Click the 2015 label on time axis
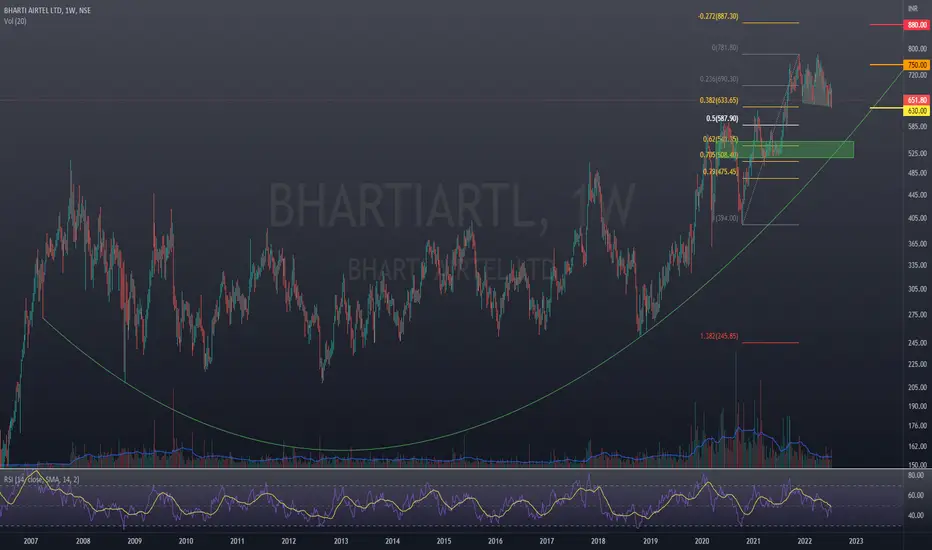 443,541
